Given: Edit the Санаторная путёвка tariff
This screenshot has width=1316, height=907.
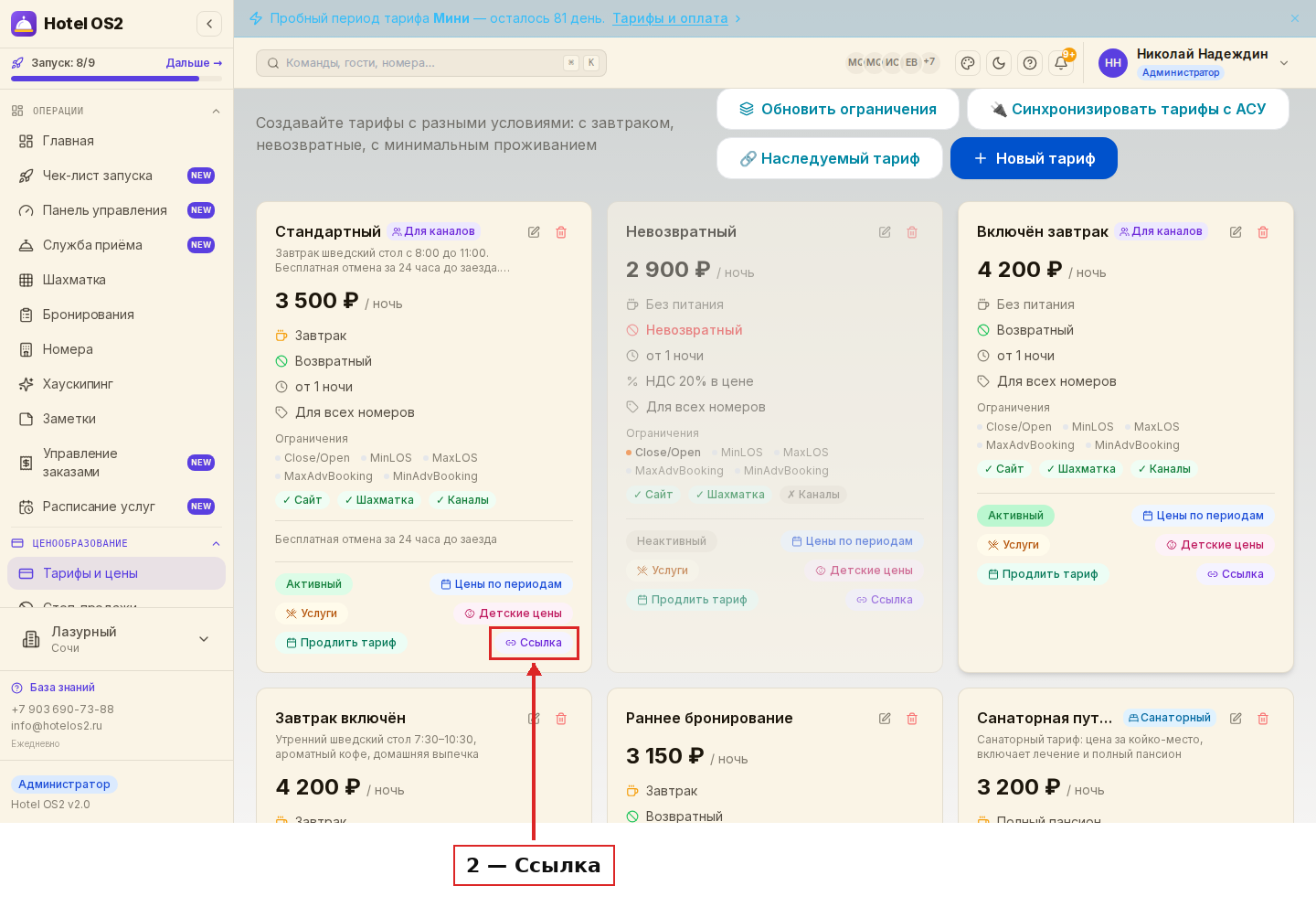Looking at the screenshot, I should (x=1236, y=719).
